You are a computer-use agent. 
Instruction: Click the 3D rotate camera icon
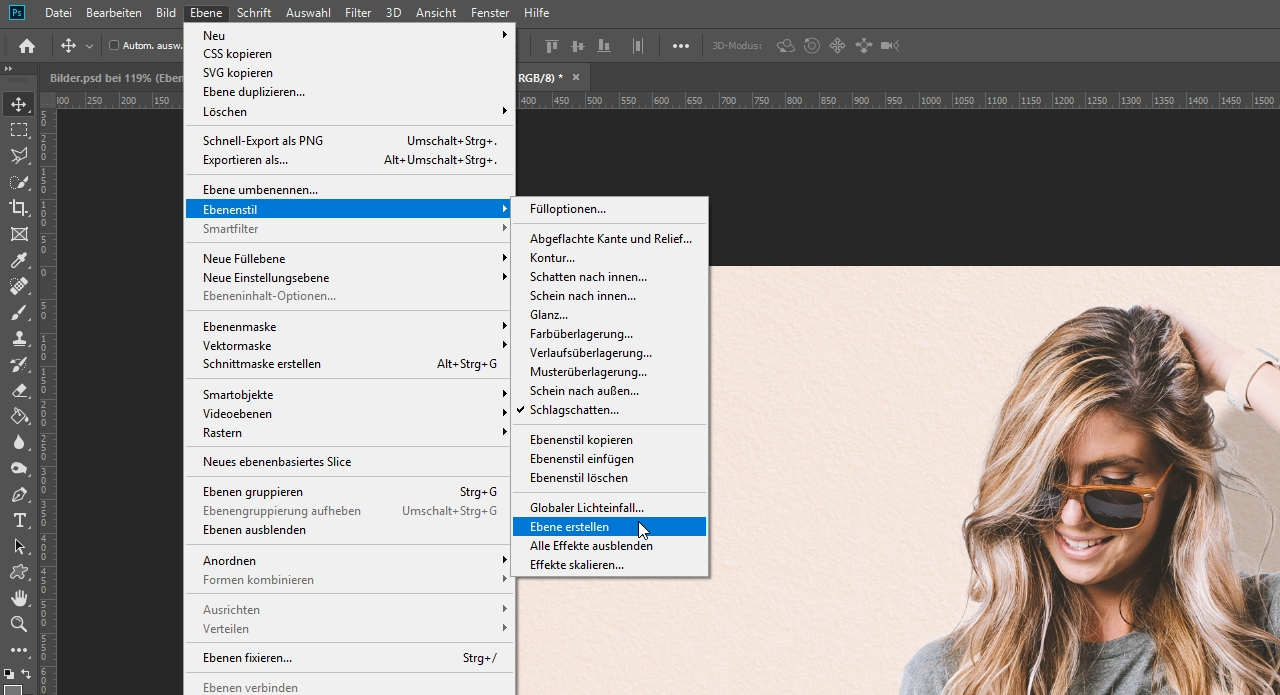point(786,46)
